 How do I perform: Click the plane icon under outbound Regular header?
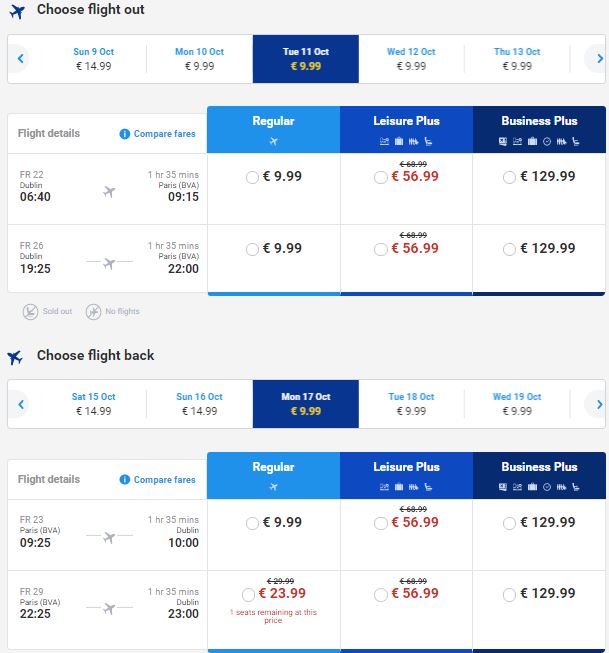273,142
